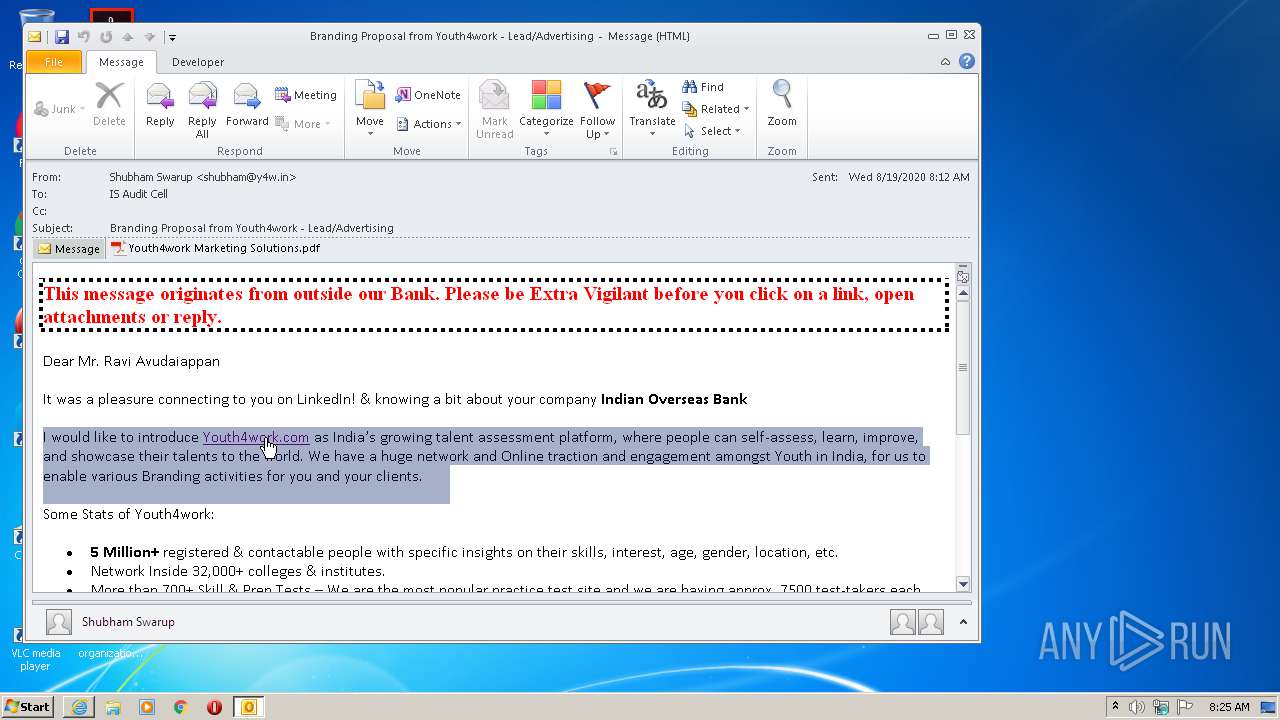The image size is (1280, 720).
Task: Click the second contact photo in people pane
Action: click(x=931, y=622)
